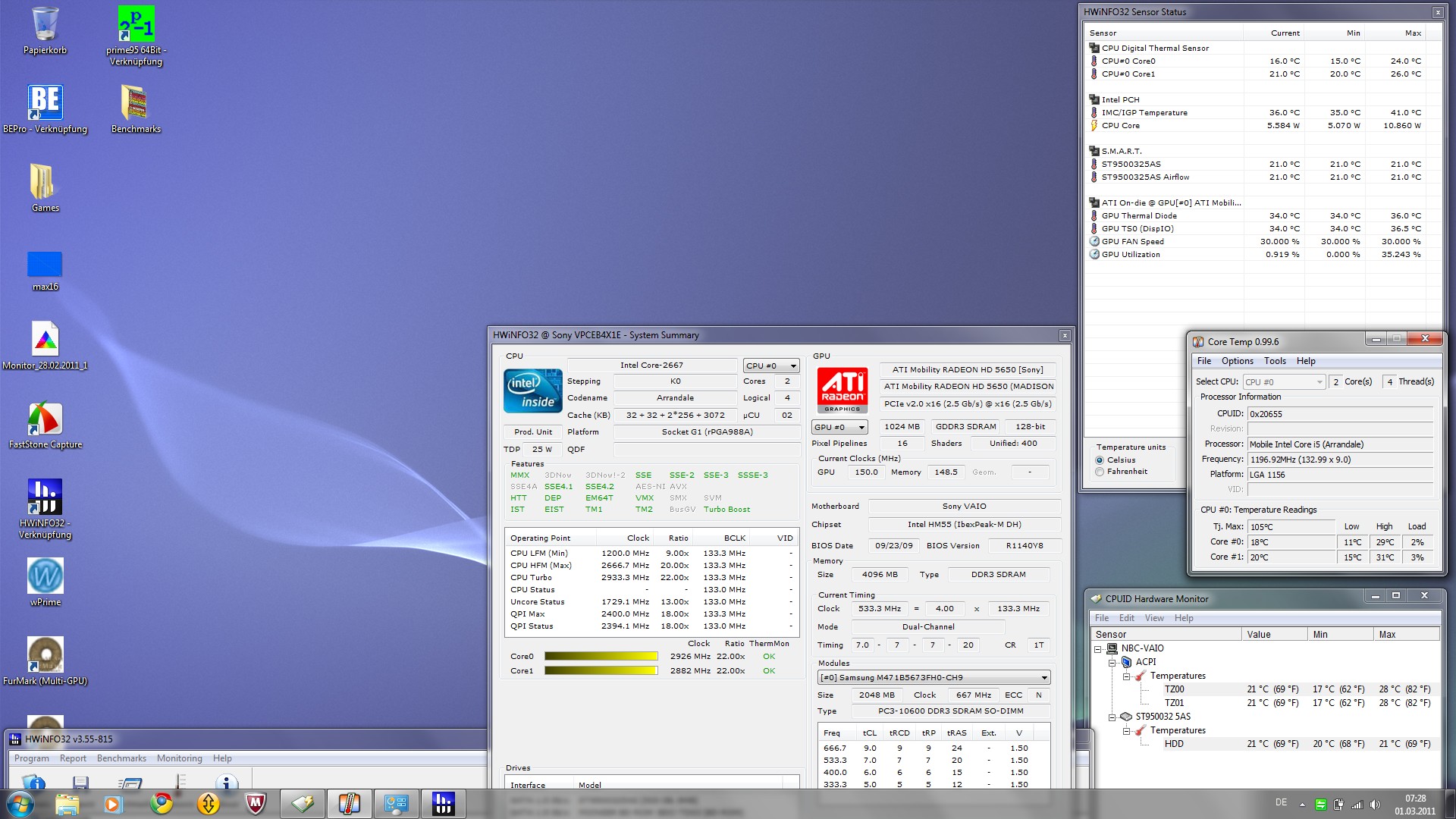Click the green arrows tray icon
Image resolution: width=1456 pixels, height=819 pixels.
click(x=1320, y=805)
